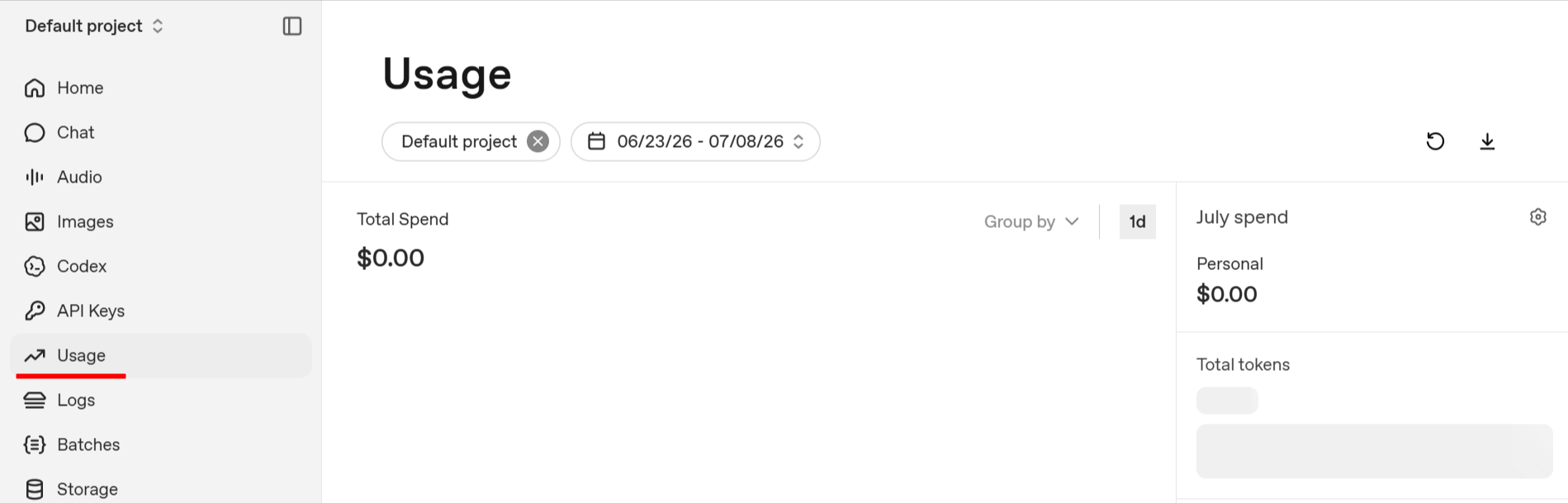
Task: Open the Group by dropdown
Action: (x=1031, y=221)
